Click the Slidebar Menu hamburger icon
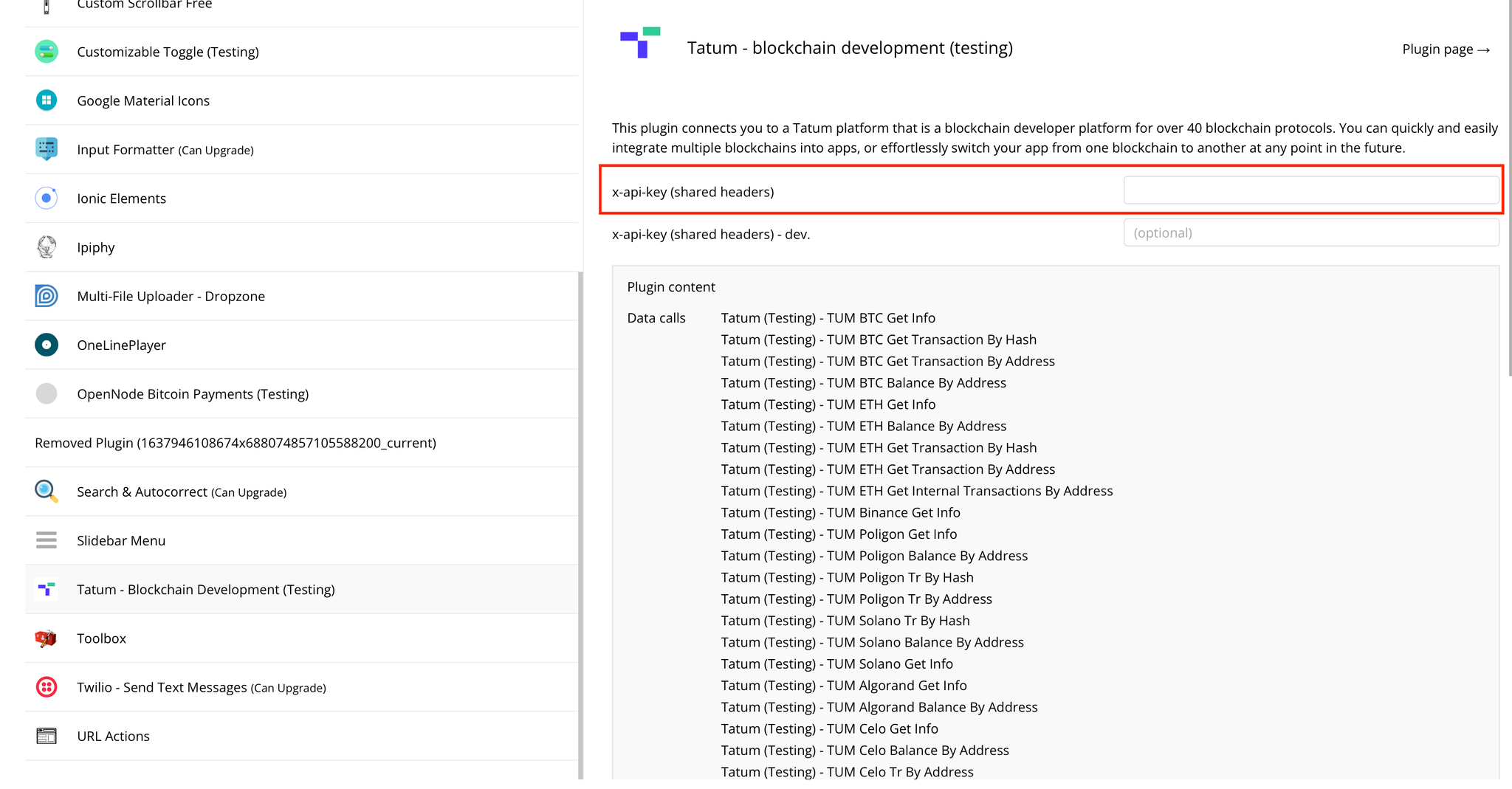The image size is (1512, 789). 47,540
